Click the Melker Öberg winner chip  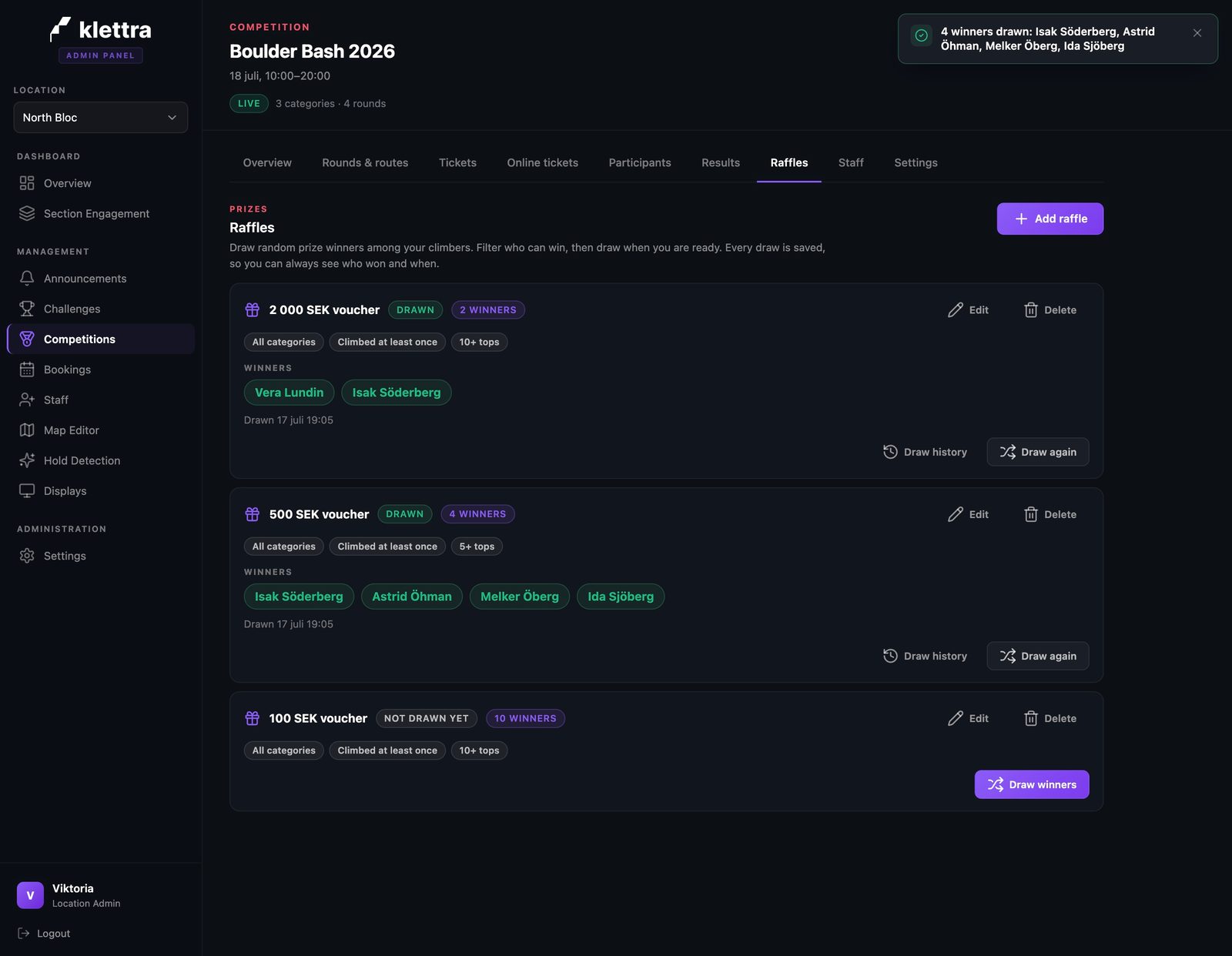[520, 597]
